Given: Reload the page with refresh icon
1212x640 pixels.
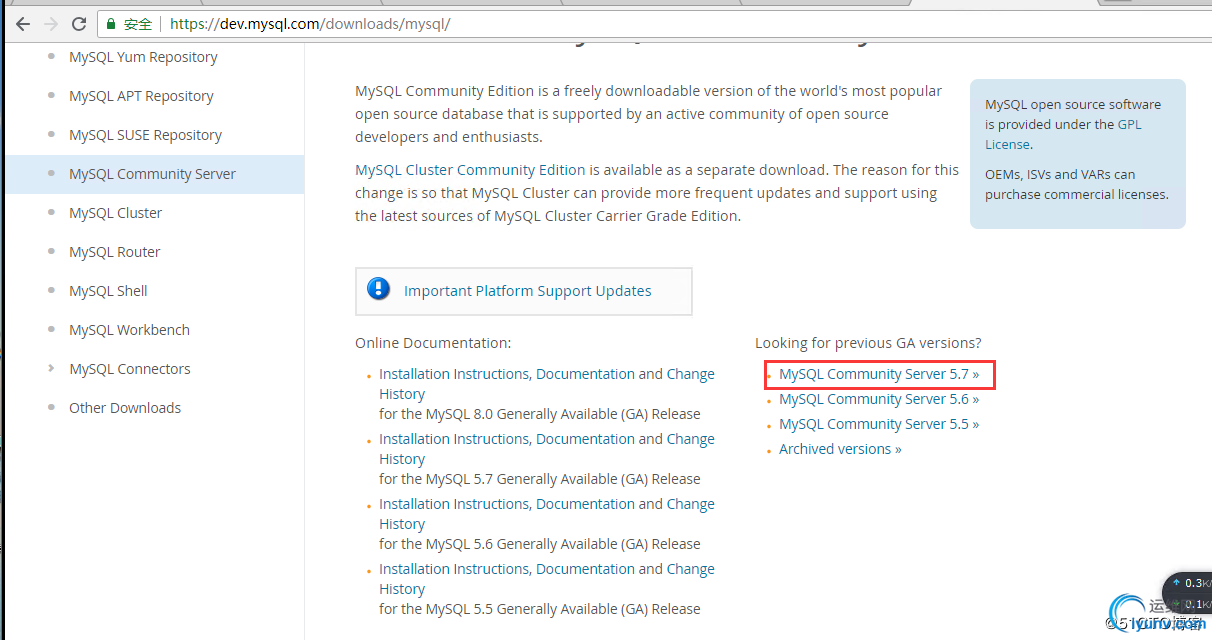Looking at the screenshot, I should pos(79,24).
